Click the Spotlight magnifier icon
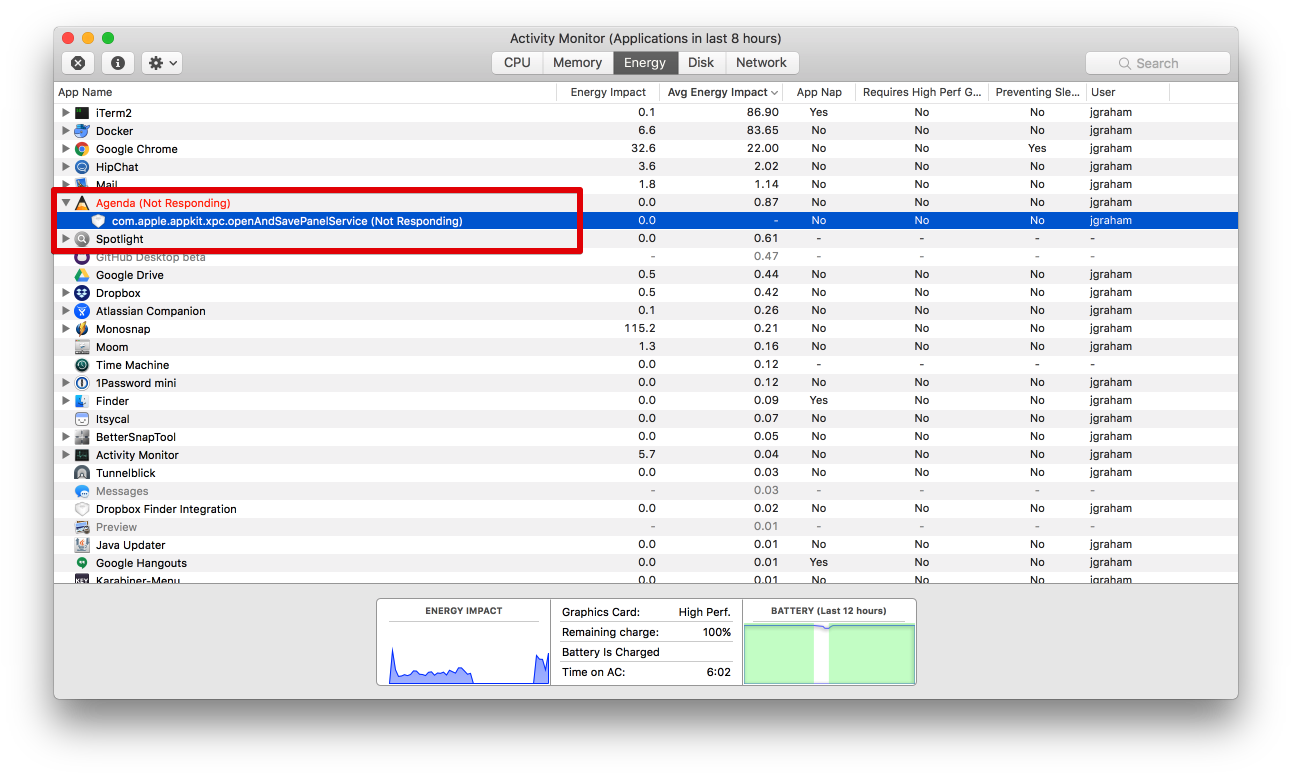 click(x=82, y=239)
